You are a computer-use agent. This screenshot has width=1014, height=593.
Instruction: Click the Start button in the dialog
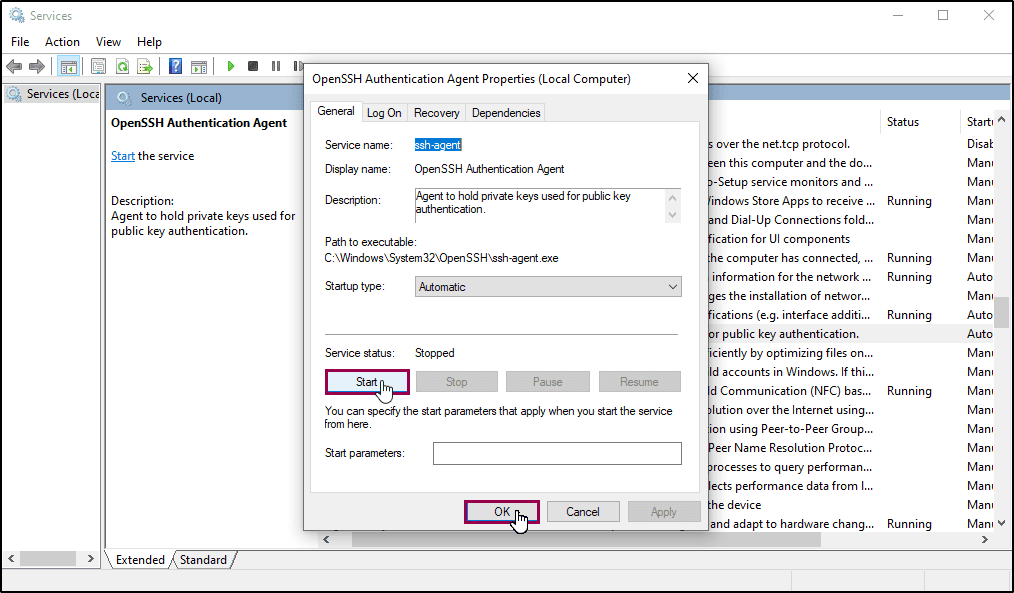point(367,382)
